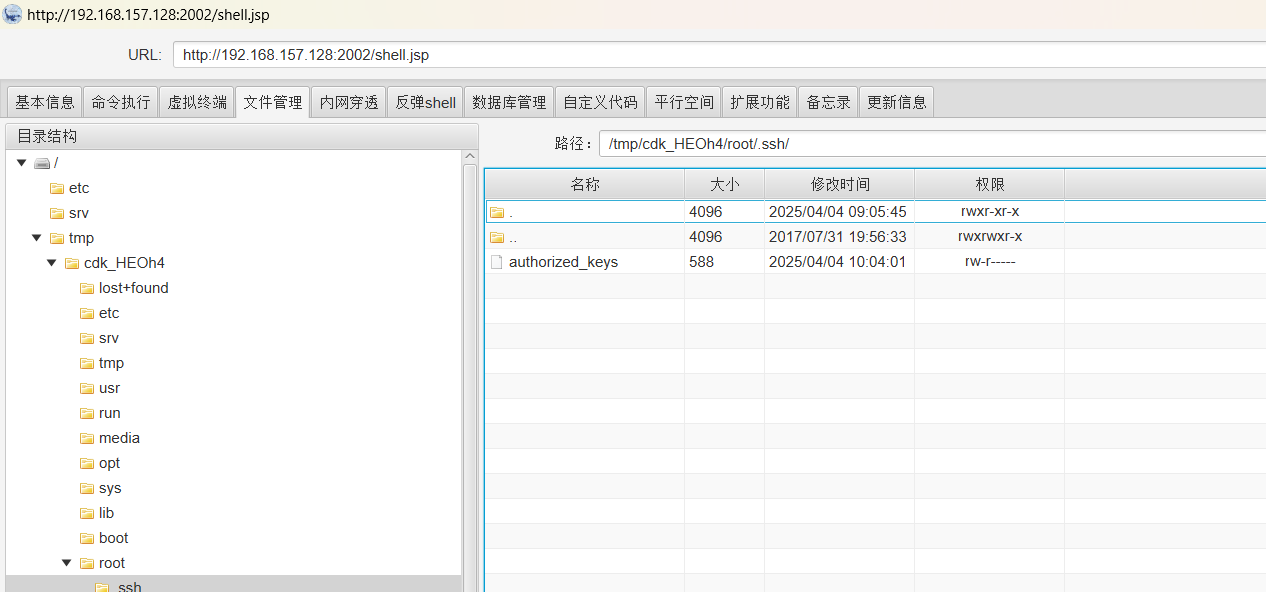The width and height of the screenshot is (1266, 592).
Task: Click the cdk_HEOh4 folder icon
Action: 72,263
